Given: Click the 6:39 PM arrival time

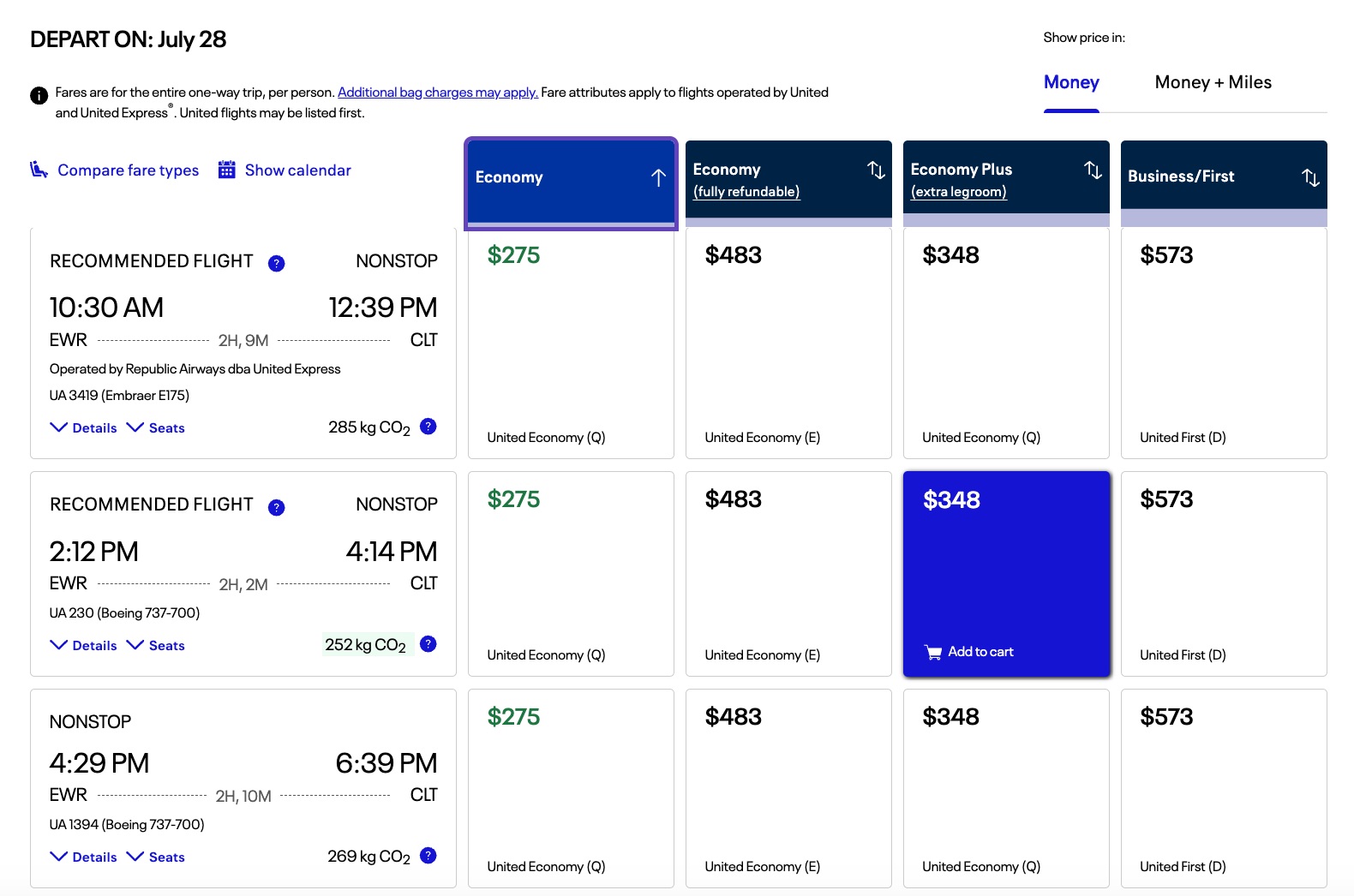Looking at the screenshot, I should [386, 763].
